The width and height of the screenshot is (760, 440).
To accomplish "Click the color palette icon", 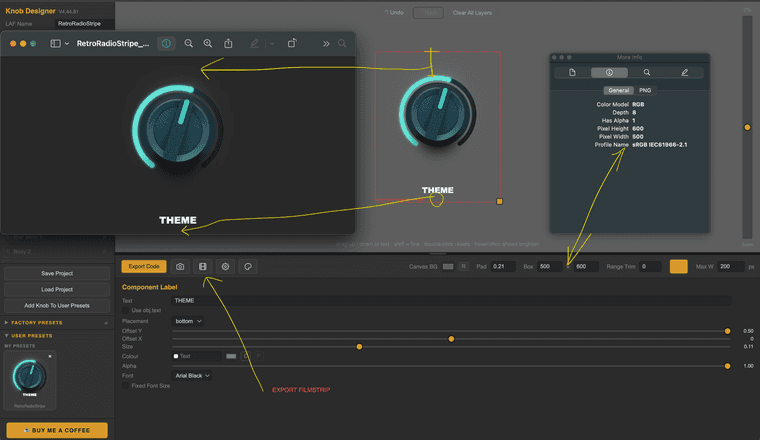I will click(248, 267).
